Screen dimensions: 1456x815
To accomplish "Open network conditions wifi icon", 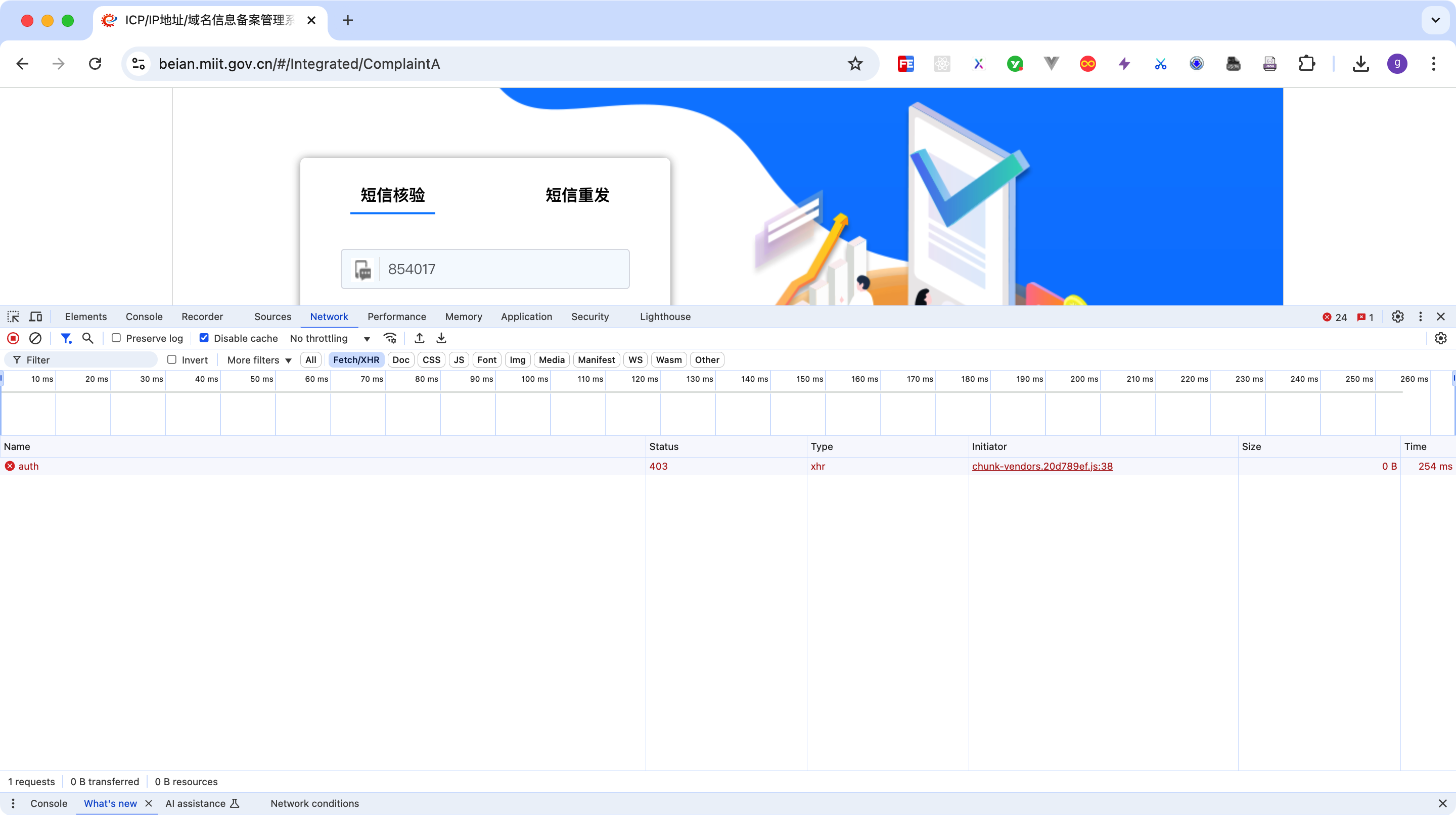I will 390,338.
